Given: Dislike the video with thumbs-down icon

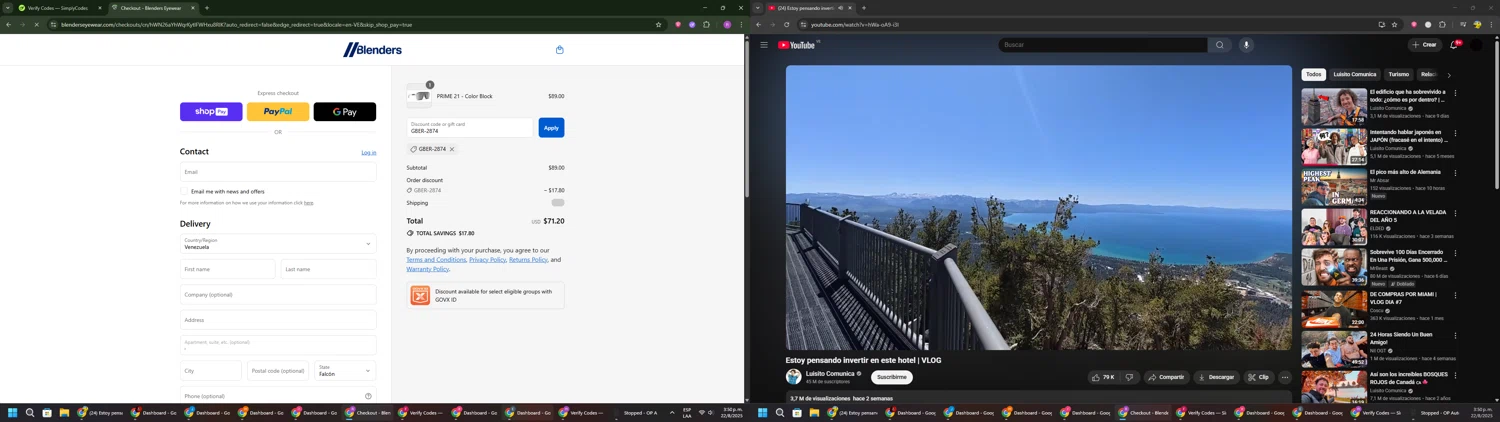Looking at the screenshot, I should 1129,377.
